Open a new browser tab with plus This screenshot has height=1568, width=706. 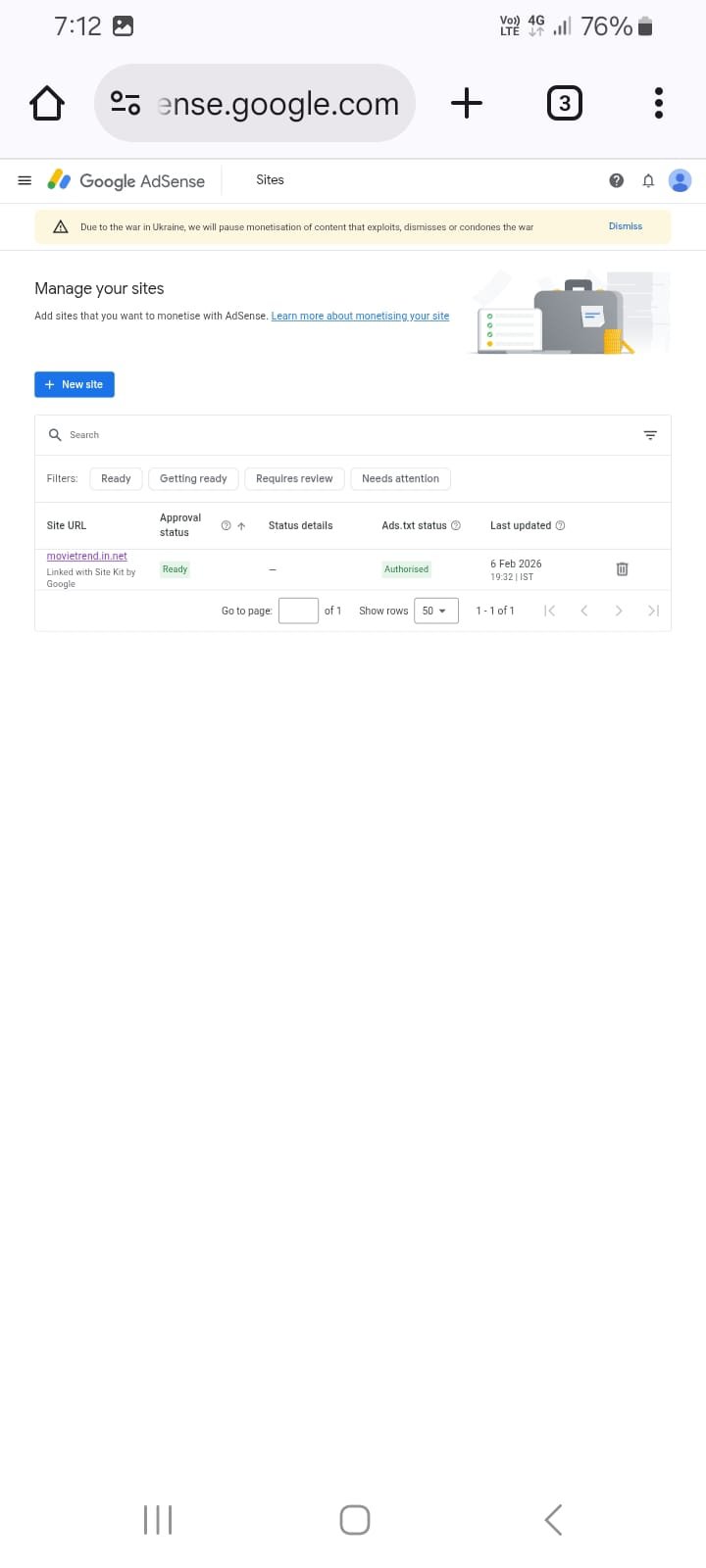(467, 103)
